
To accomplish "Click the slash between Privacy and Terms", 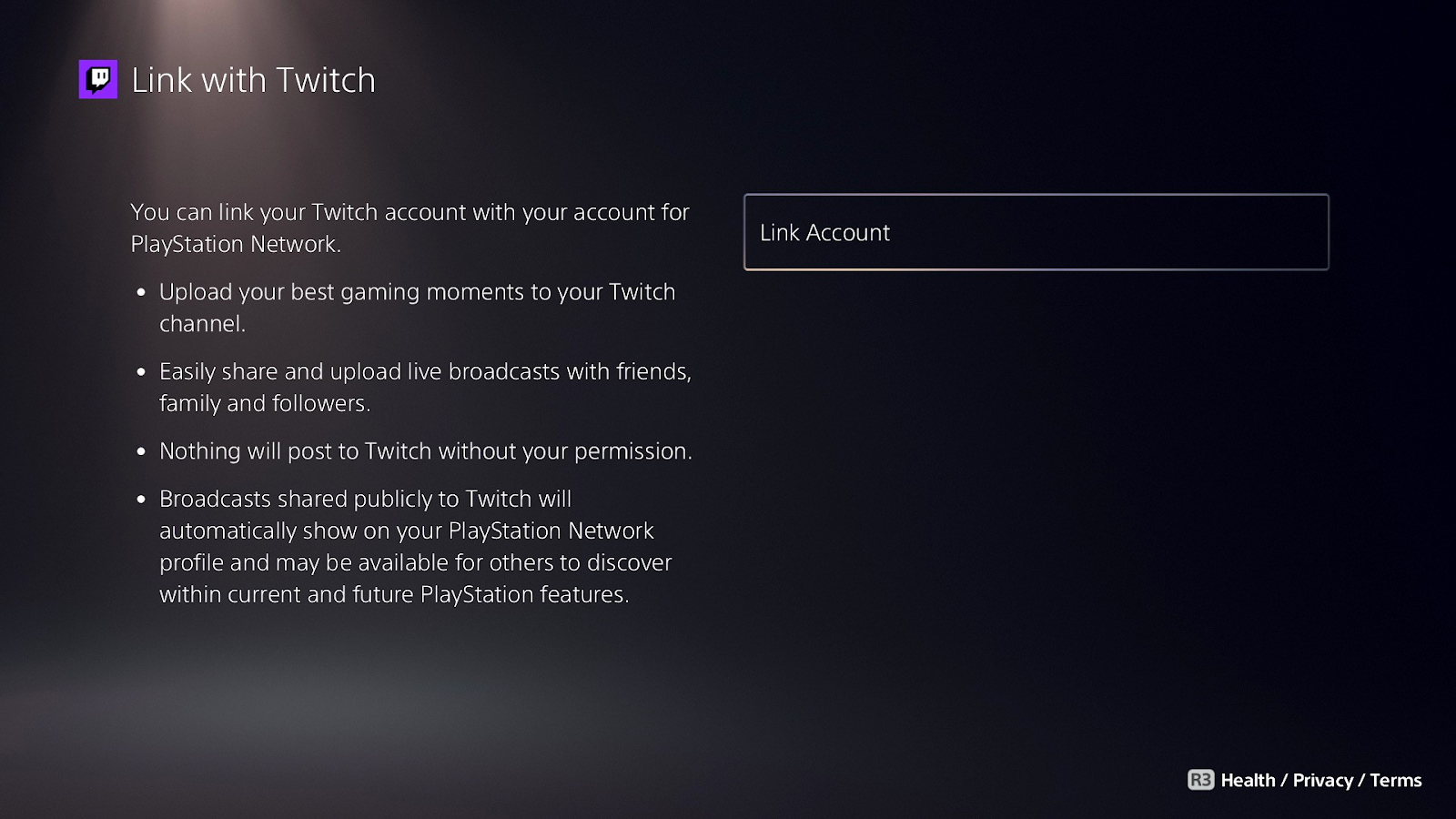I will click(x=1361, y=780).
